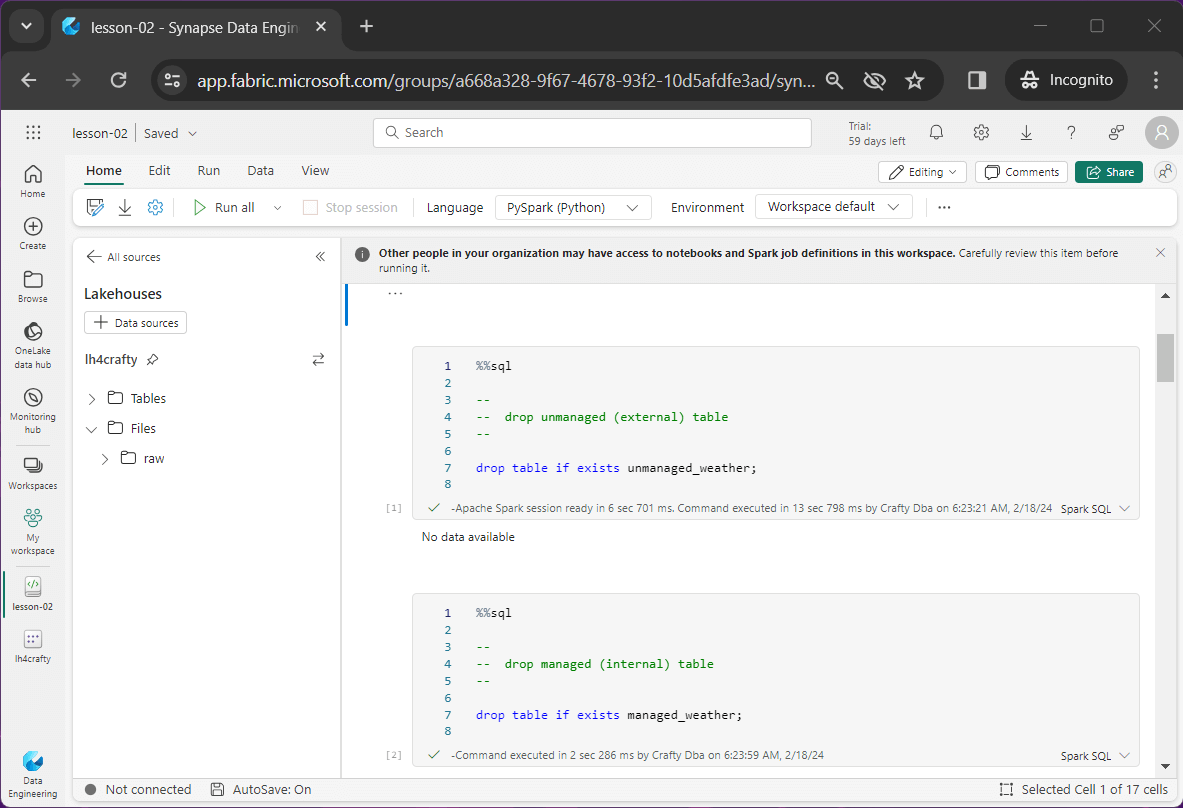Open the Language PySpark dropdown

573,207
